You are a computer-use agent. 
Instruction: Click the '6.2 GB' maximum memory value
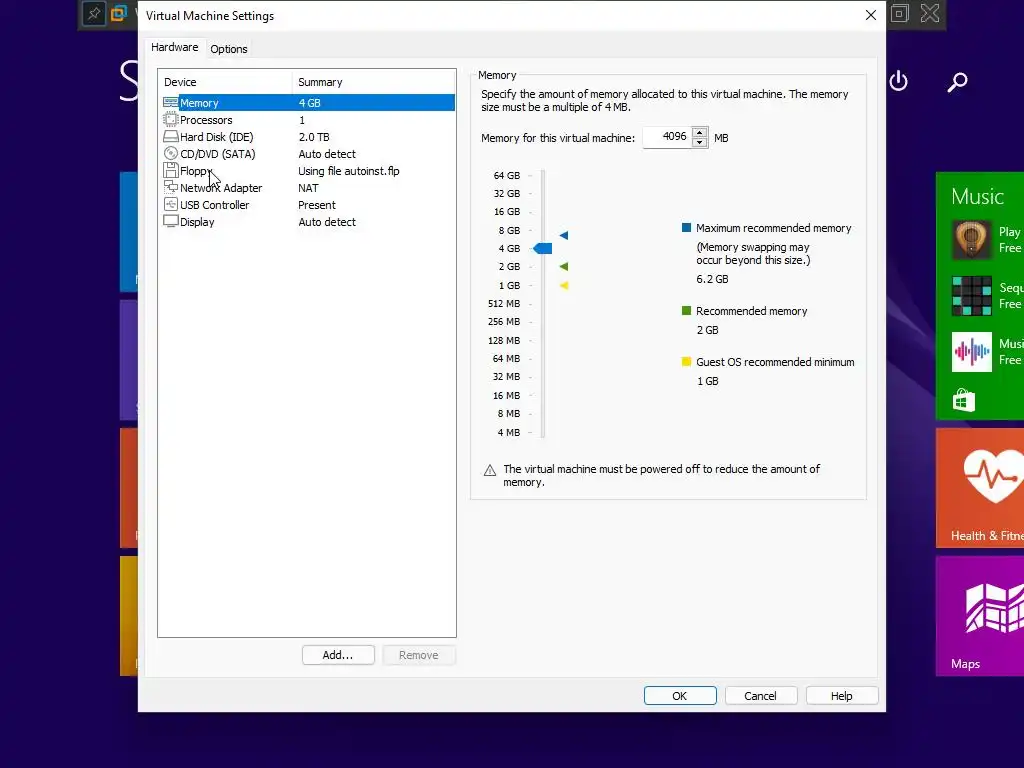point(712,279)
